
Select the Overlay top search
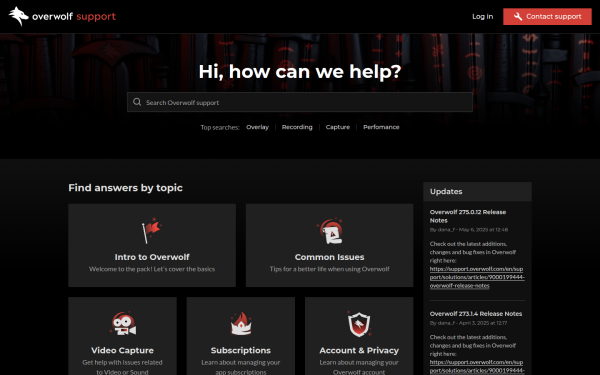pyautogui.click(x=257, y=127)
